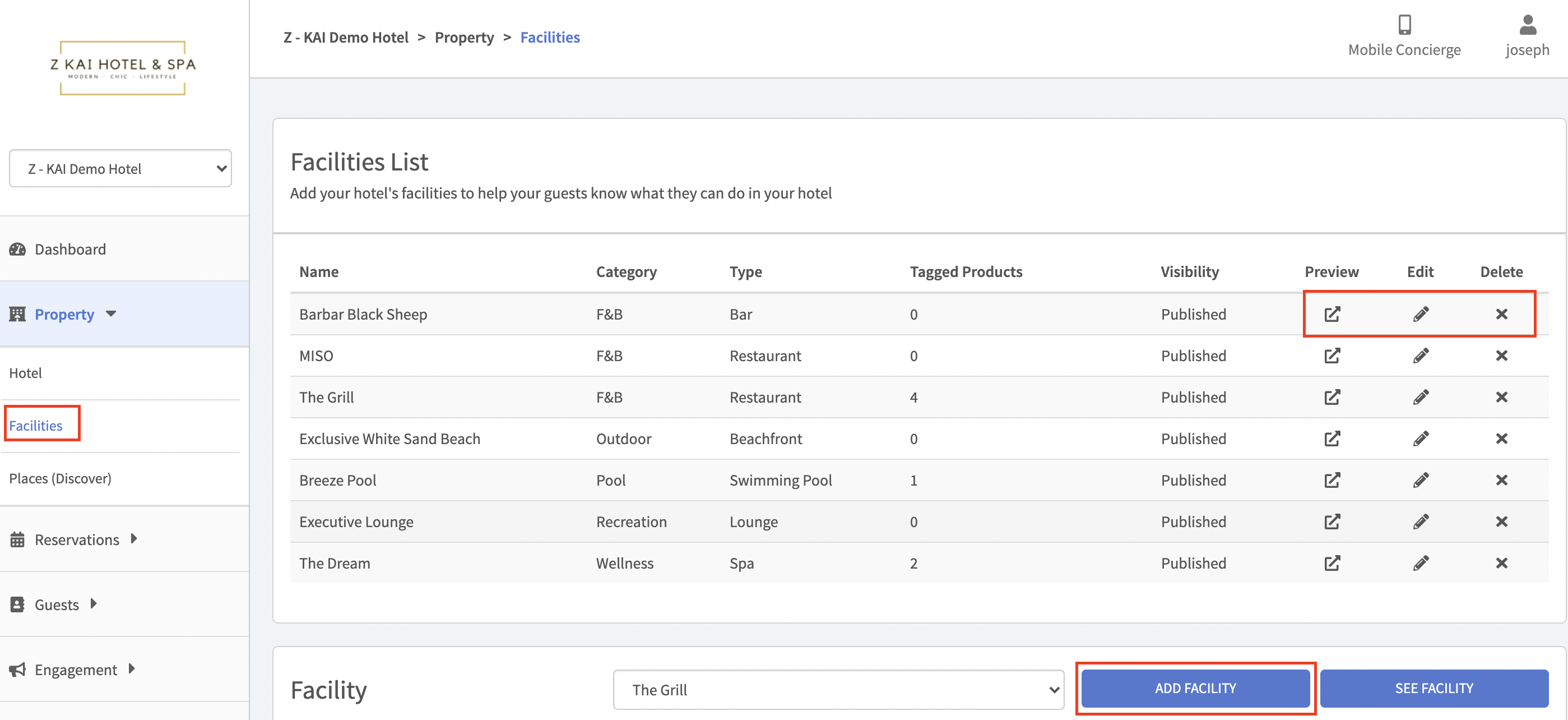Open the Facility dropdown showing The Grill
The height and width of the screenshot is (720, 1568).
(x=838, y=690)
